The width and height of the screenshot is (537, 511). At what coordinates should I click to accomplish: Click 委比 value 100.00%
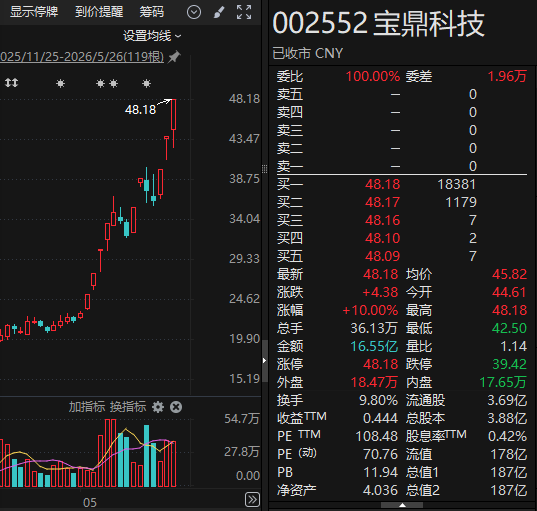coord(373,76)
